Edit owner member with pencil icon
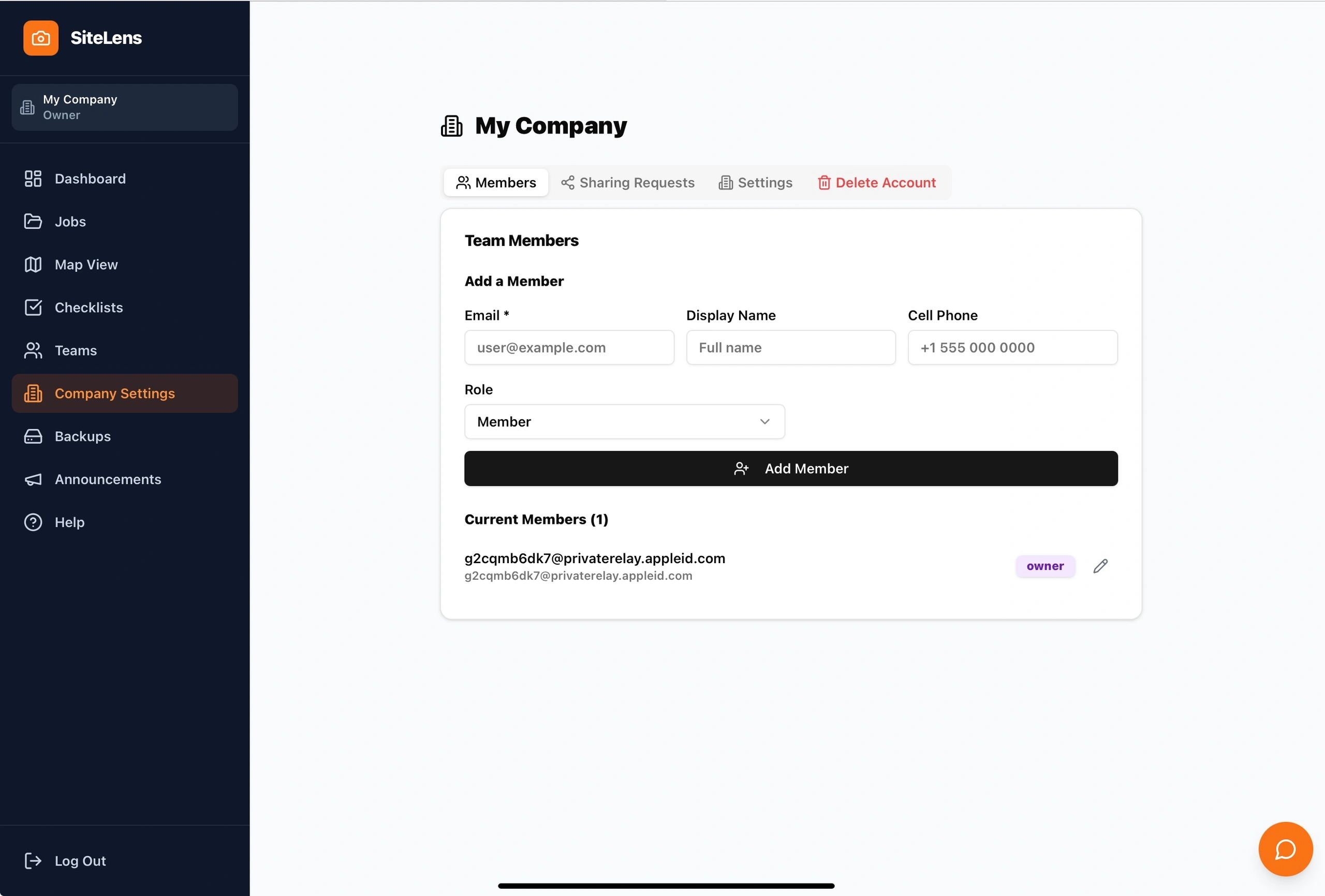This screenshot has width=1325, height=896. pos(1100,566)
